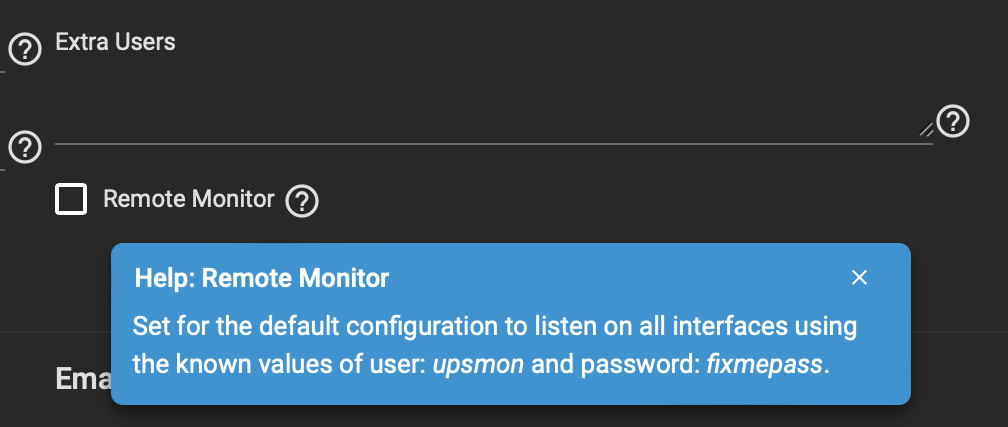The height and width of the screenshot is (427, 1008).
Task: Click help icon at right end of Extra Users field
Action: [x=953, y=122]
